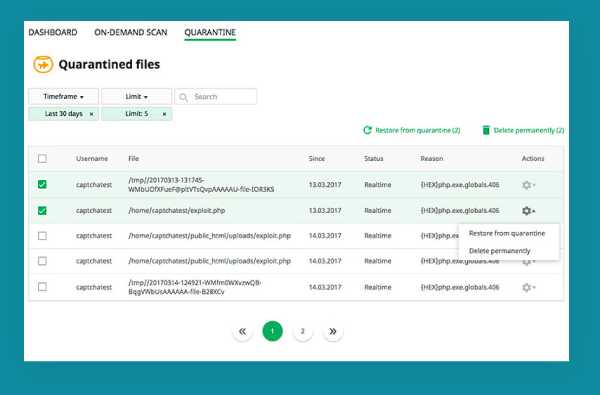This screenshot has width=600, height=395.
Task: Click the Quarantined files logo icon
Action: pyautogui.click(x=43, y=64)
